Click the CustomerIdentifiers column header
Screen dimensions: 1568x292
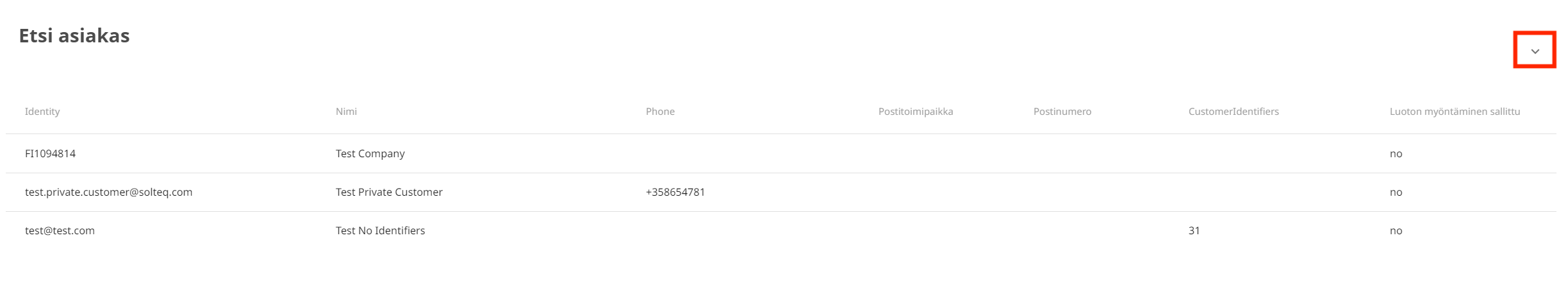point(1233,112)
